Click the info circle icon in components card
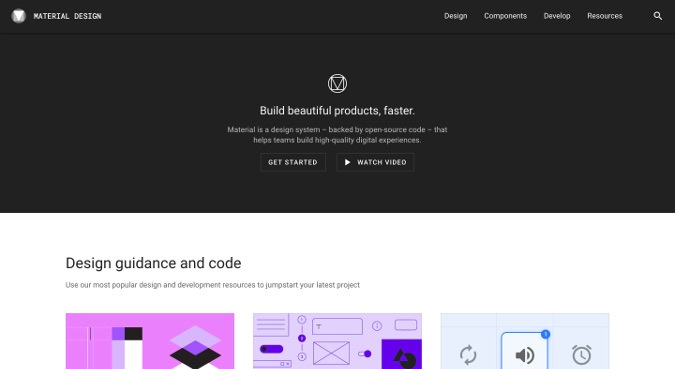The image size is (675, 369). point(377,326)
